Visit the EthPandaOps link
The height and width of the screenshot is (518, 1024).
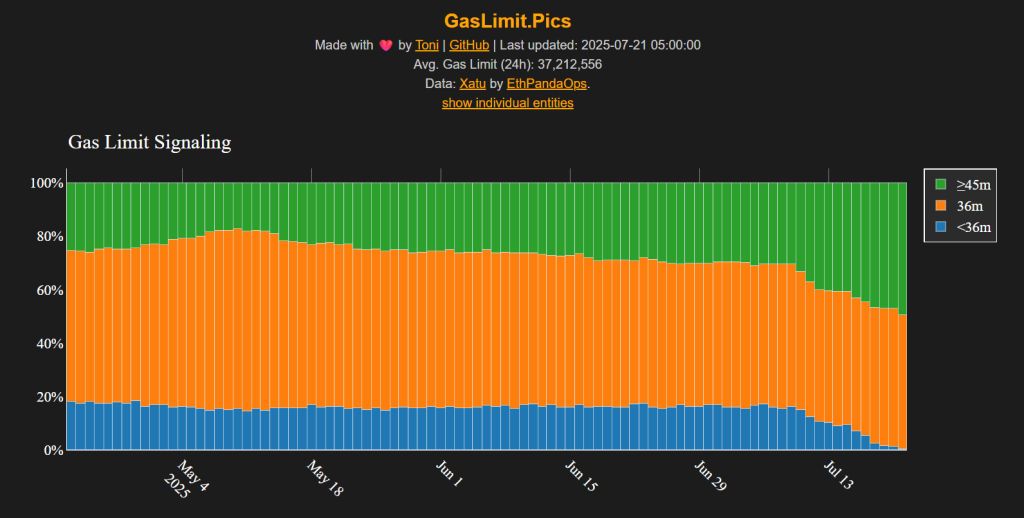pos(540,83)
